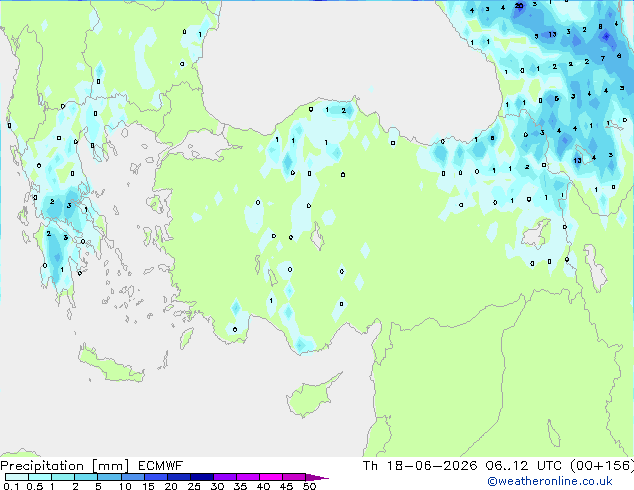
Task: Click the 2–5 mm legend color swatch
Action: 86,477
